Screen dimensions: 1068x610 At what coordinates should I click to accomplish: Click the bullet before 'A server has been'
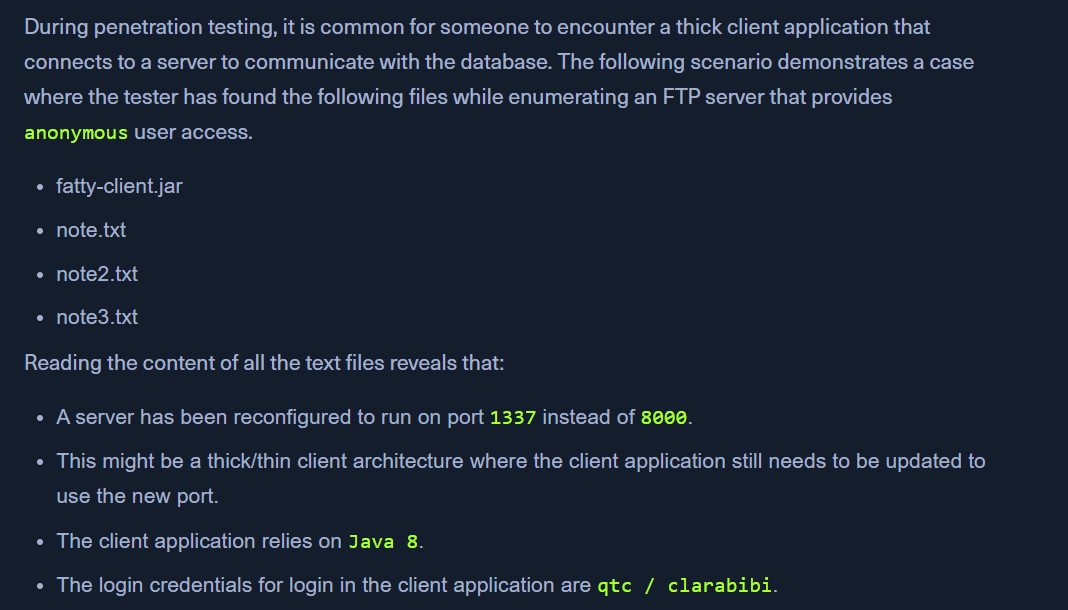[x=41, y=418]
